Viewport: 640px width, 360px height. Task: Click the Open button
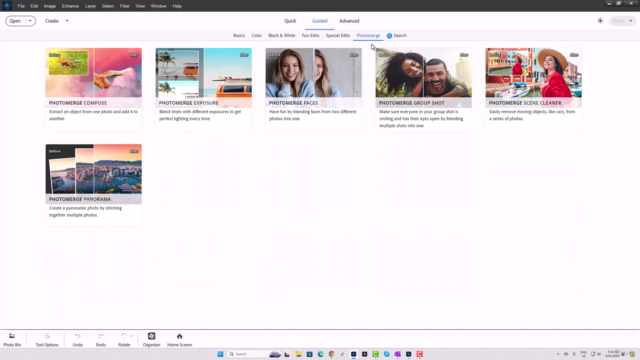pyautogui.click(x=15, y=21)
